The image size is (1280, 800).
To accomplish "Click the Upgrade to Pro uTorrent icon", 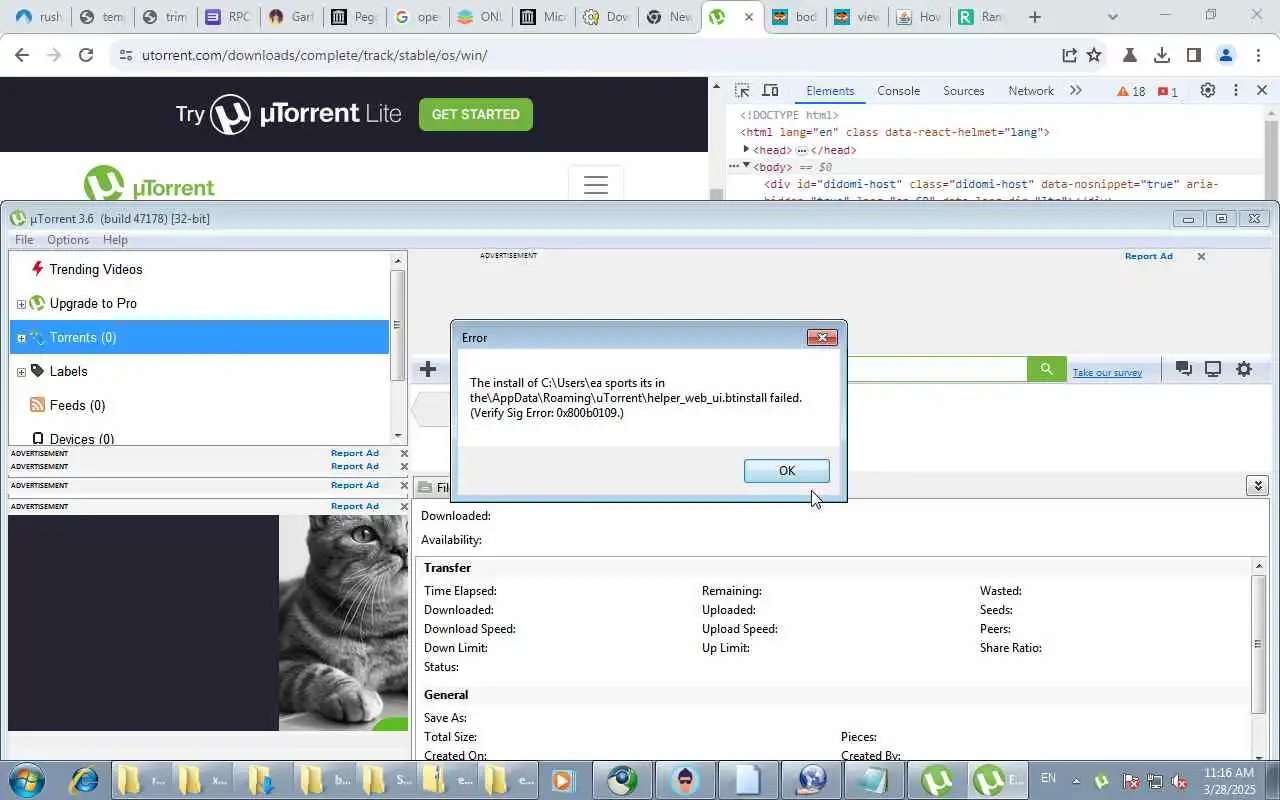I will (x=37, y=303).
